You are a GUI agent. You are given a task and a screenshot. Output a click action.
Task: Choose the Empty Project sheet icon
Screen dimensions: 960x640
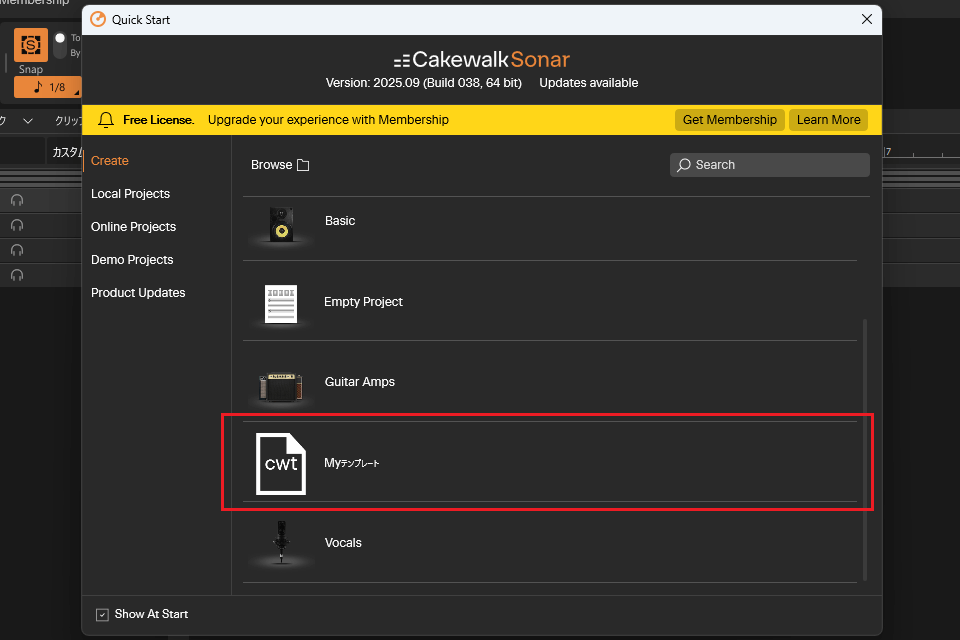[281, 303]
